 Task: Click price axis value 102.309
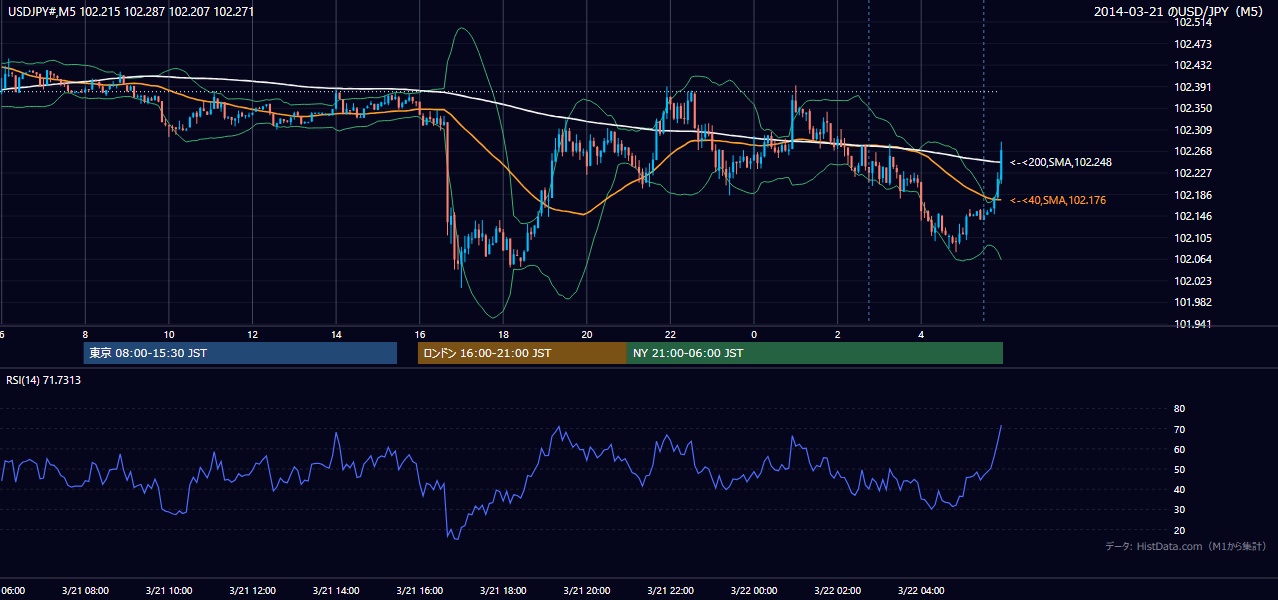tap(1192, 130)
